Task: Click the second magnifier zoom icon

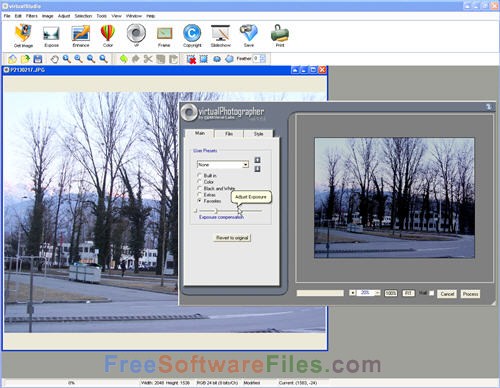Action: pyautogui.click(x=78, y=59)
